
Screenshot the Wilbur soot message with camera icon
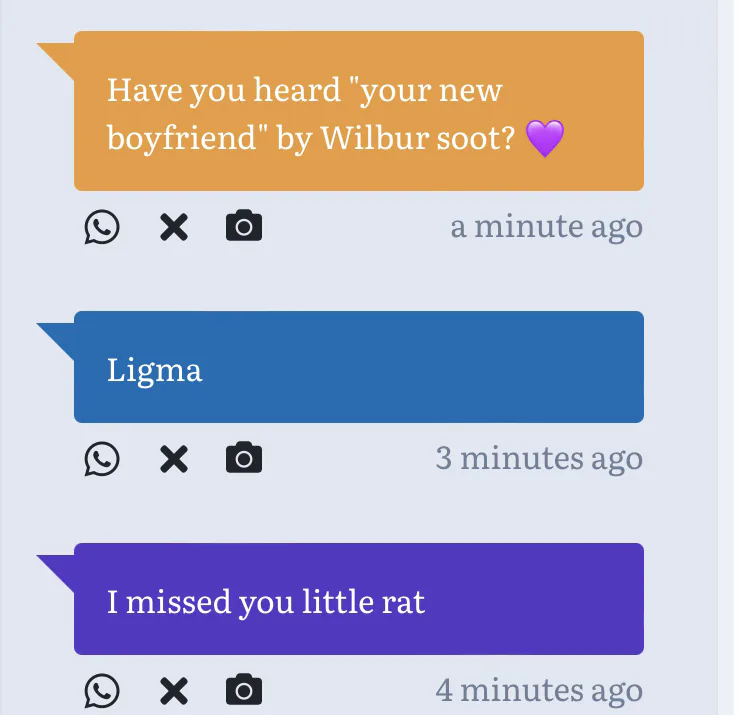(244, 227)
